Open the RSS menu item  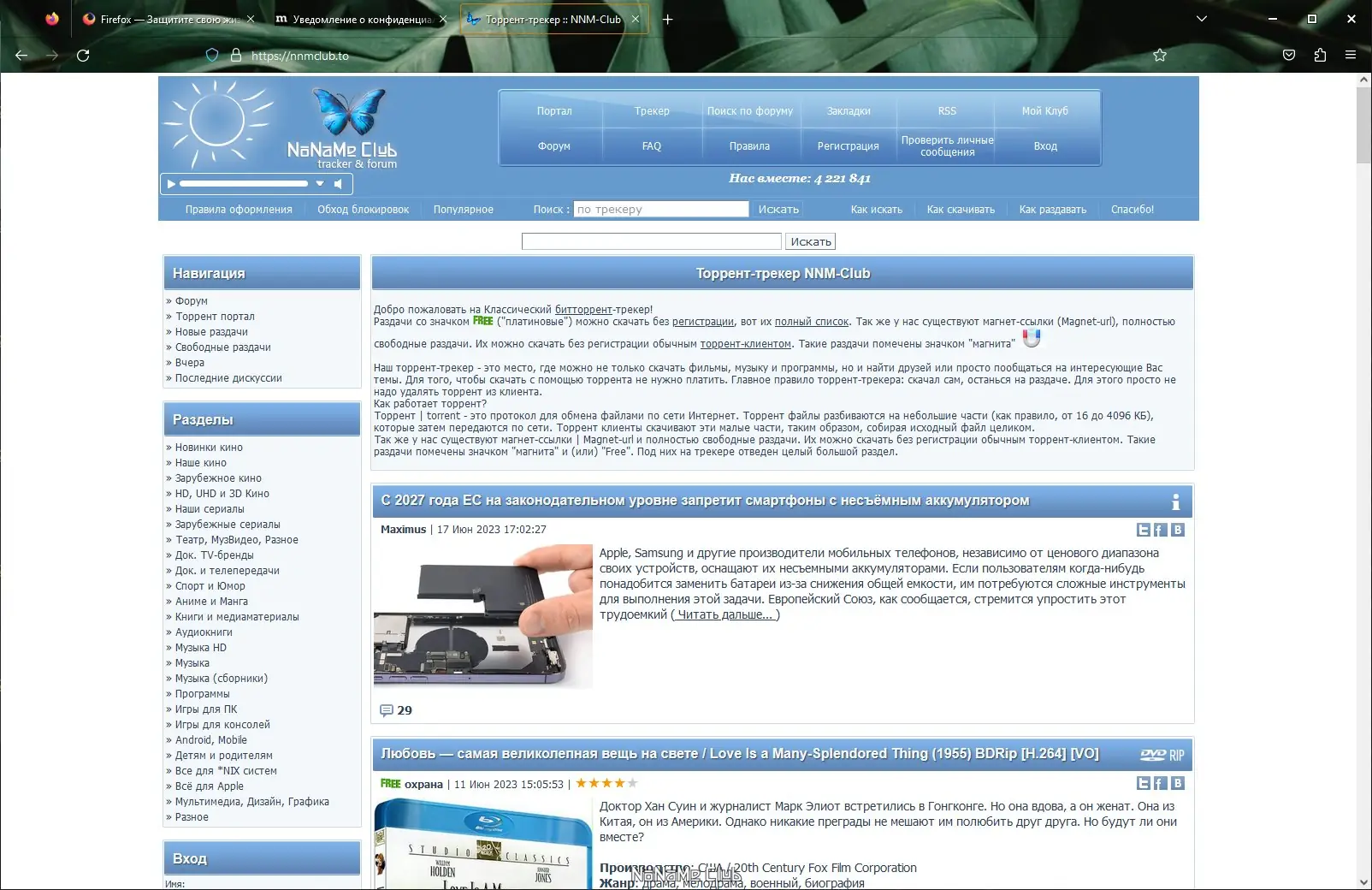tap(947, 111)
